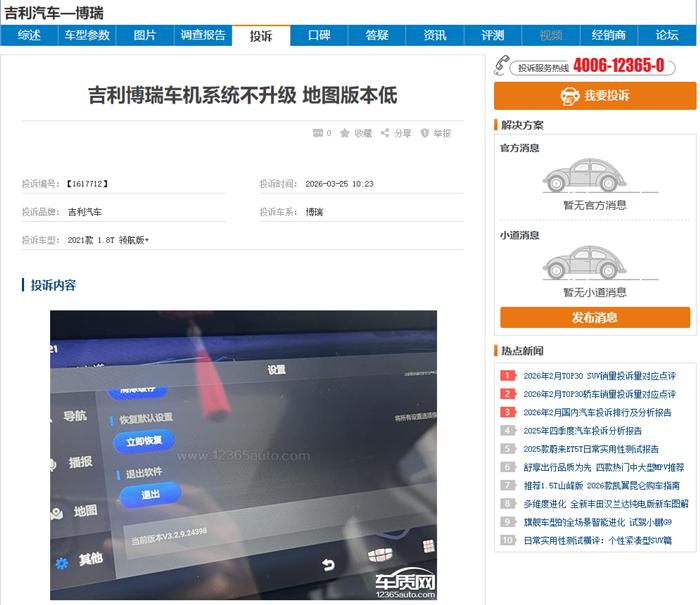Viewport: 700px width, 605px height.
Task: Switch to the 评测 tab
Action: pyautogui.click(x=493, y=35)
